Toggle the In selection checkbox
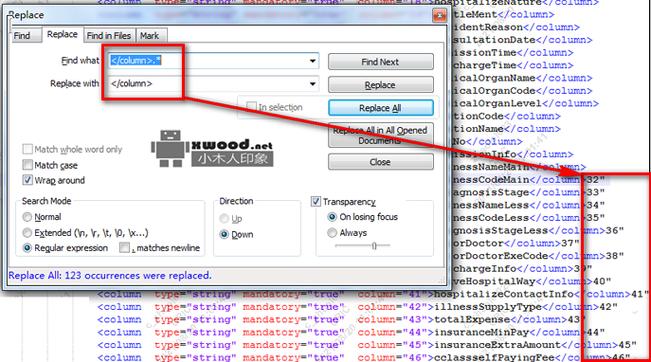This screenshot has width=651, height=362. pos(251,107)
